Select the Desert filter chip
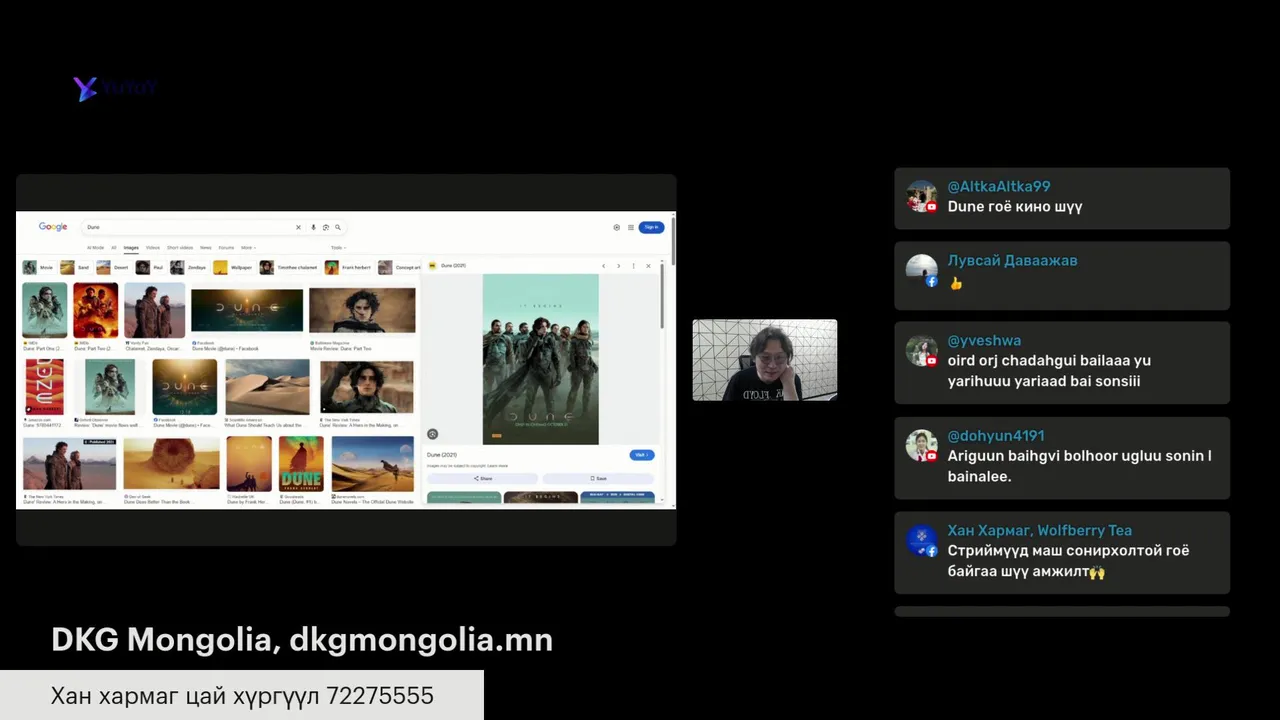The width and height of the screenshot is (1280, 720). [113, 267]
